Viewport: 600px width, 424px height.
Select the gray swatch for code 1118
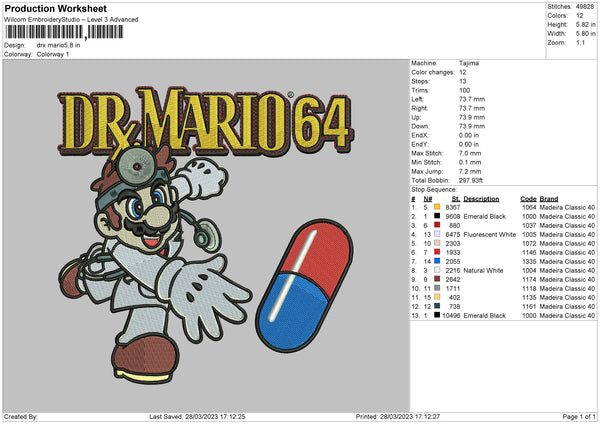[x=437, y=288]
